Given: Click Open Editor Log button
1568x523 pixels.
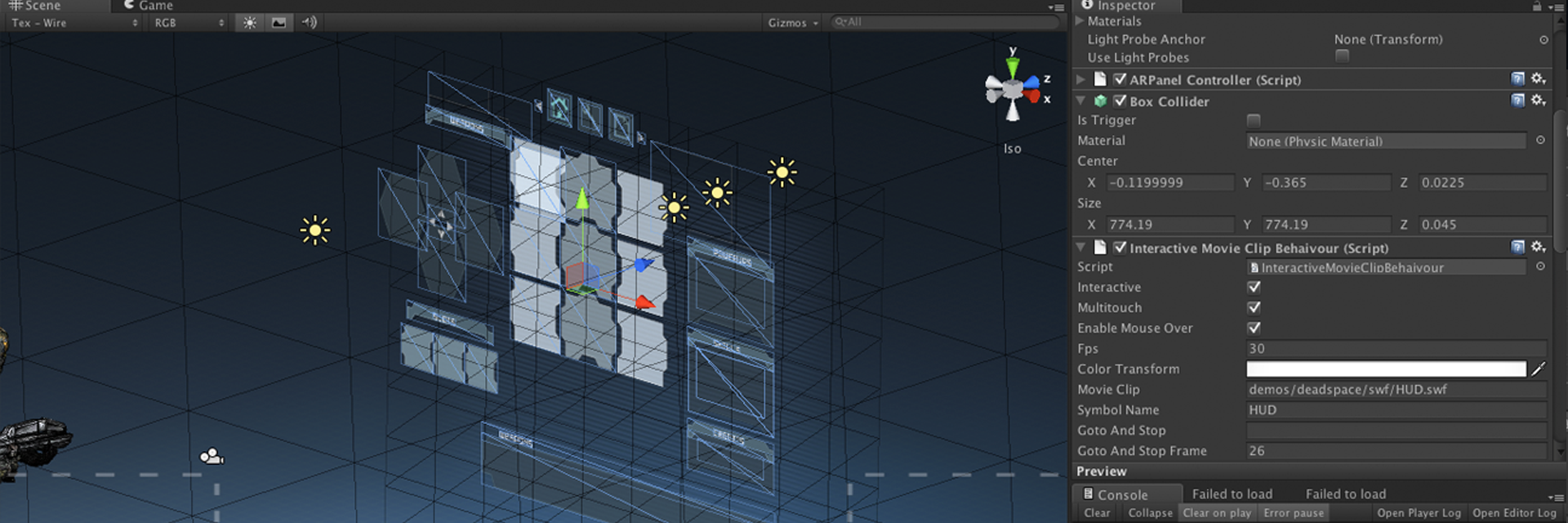Looking at the screenshot, I should (x=1514, y=513).
